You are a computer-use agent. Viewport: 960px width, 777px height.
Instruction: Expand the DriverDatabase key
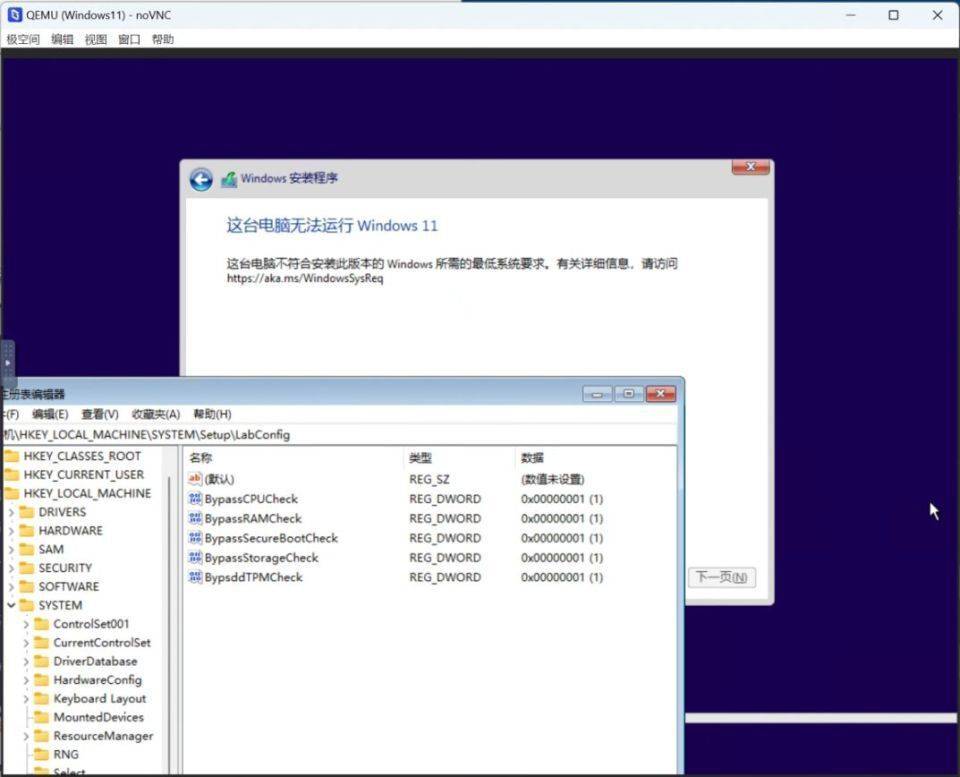click(26, 661)
